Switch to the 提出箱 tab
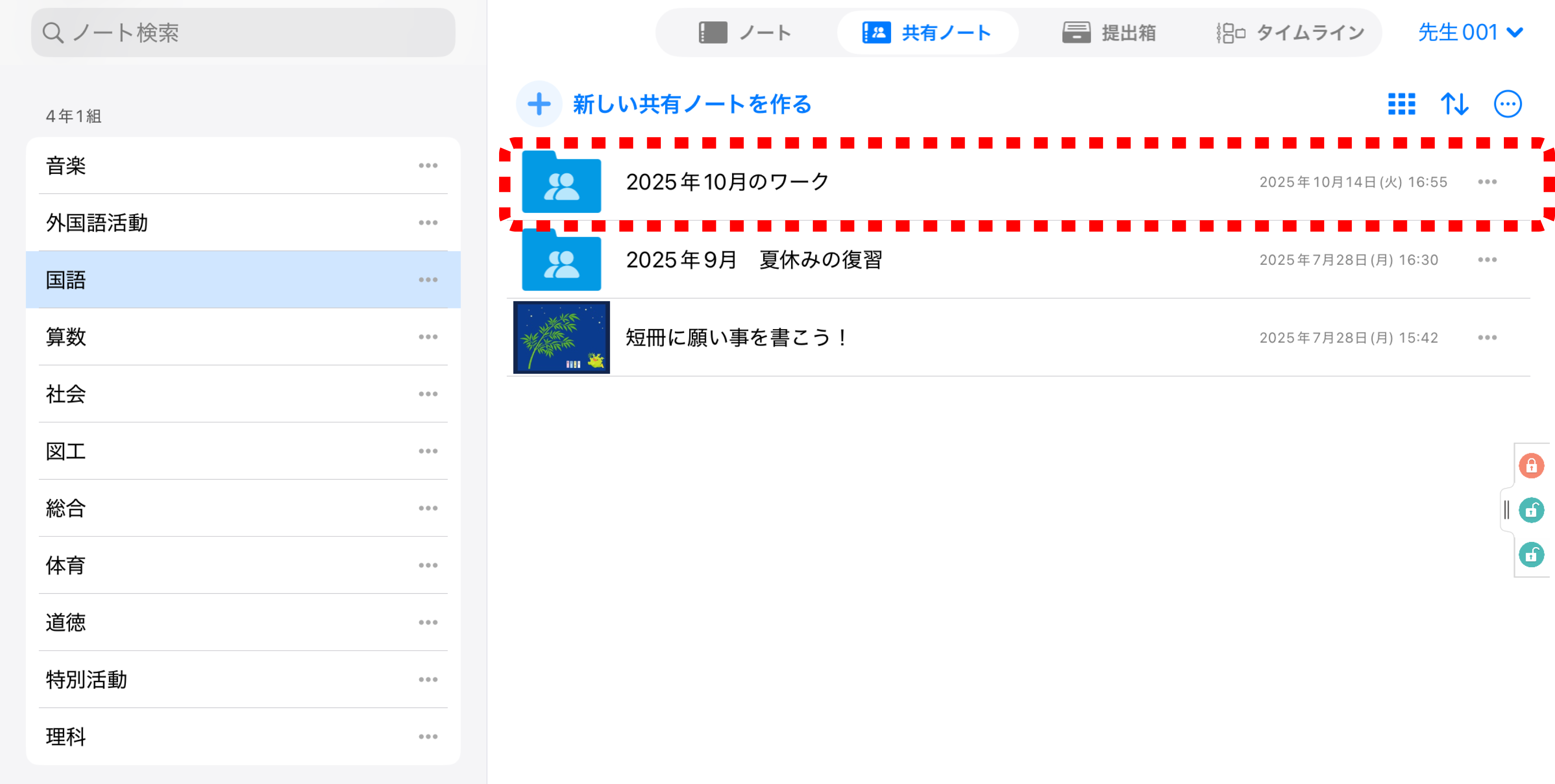This screenshot has height=784, width=1555. (1109, 33)
